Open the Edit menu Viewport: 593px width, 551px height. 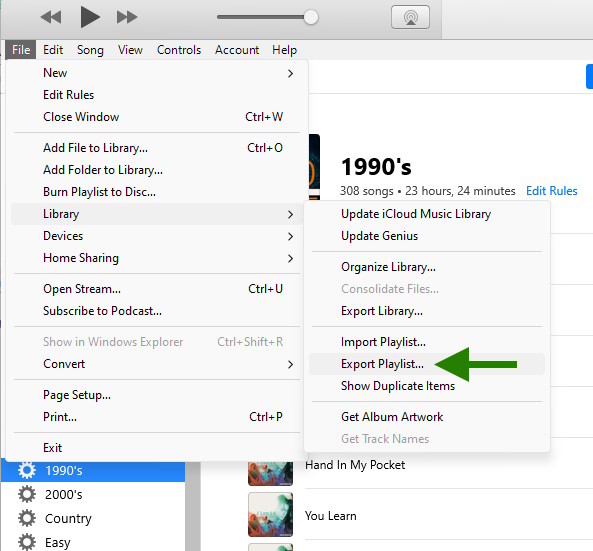click(x=53, y=50)
